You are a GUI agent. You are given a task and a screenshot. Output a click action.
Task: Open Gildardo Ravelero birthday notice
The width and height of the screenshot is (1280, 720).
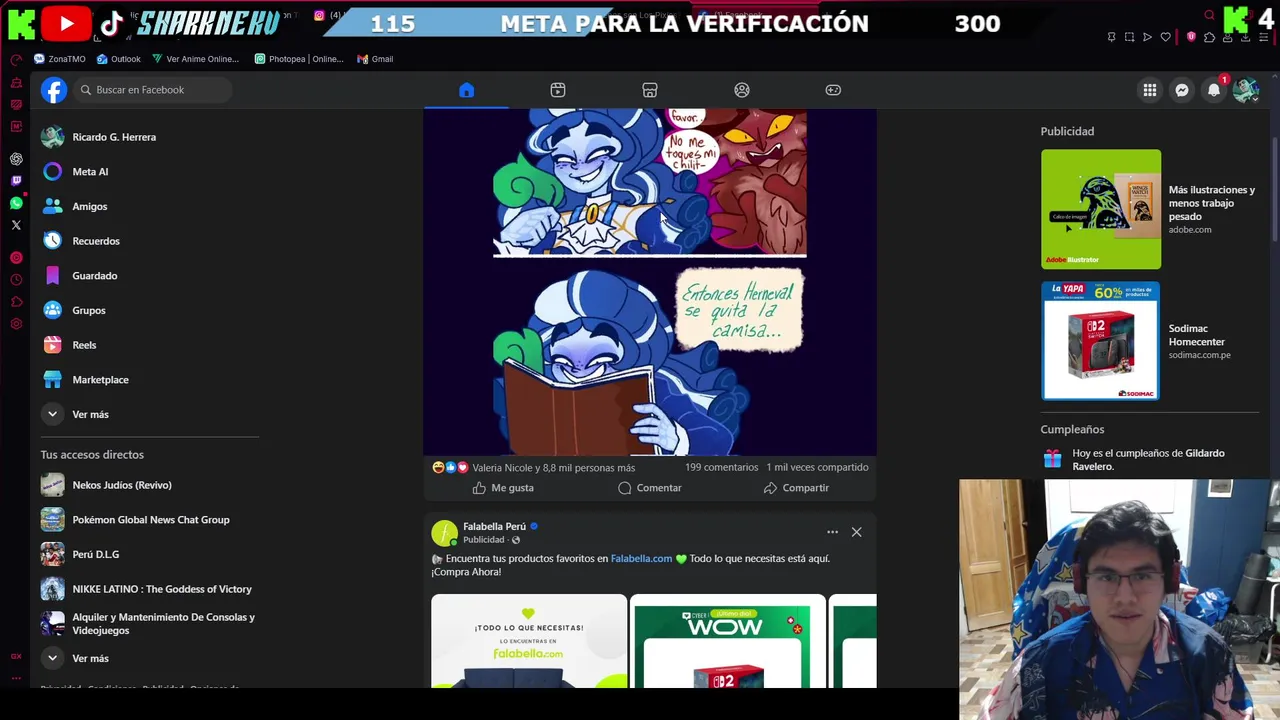click(x=1150, y=460)
